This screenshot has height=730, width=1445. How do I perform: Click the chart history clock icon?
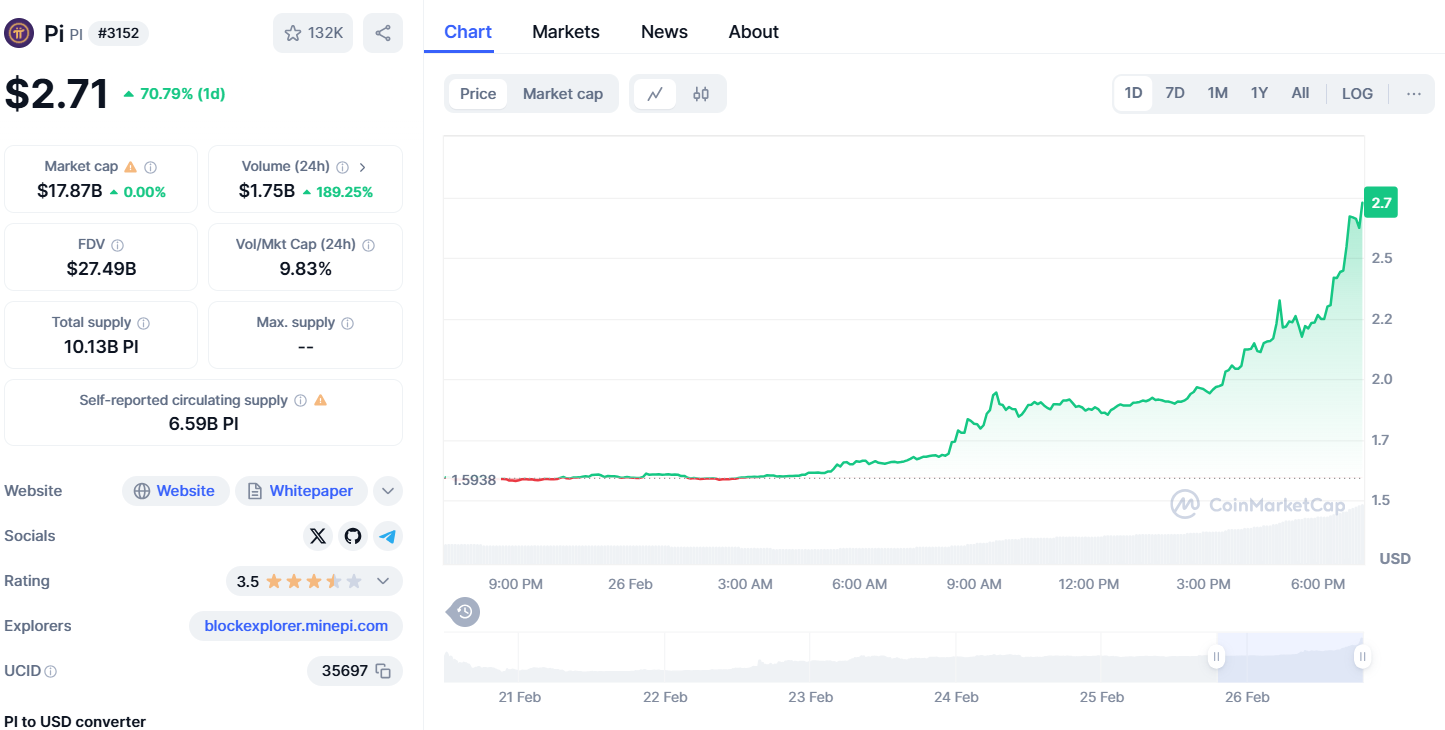pyautogui.click(x=464, y=611)
